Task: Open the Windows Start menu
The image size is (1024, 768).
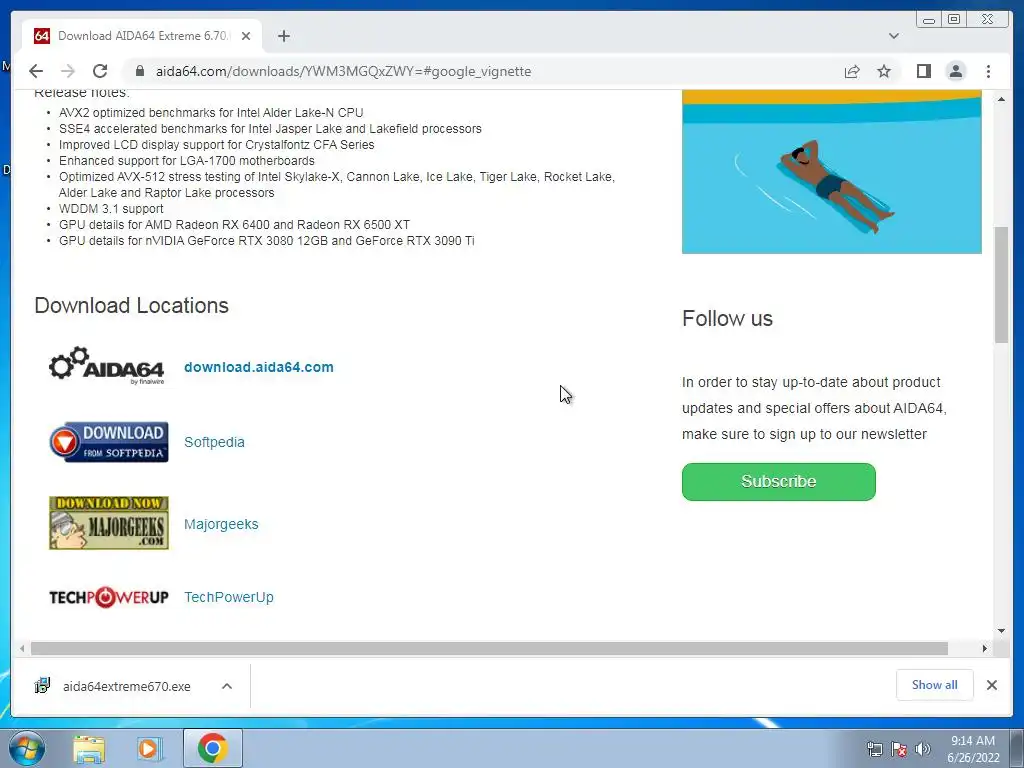Action: (26, 748)
